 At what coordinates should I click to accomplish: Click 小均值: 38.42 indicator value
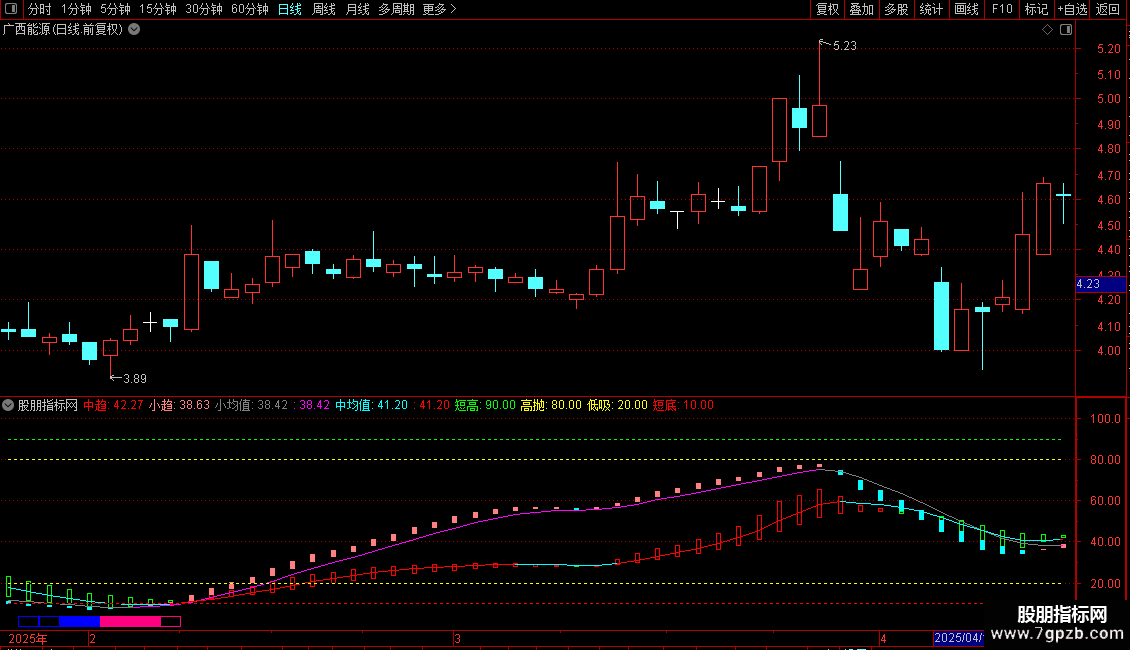pos(251,405)
